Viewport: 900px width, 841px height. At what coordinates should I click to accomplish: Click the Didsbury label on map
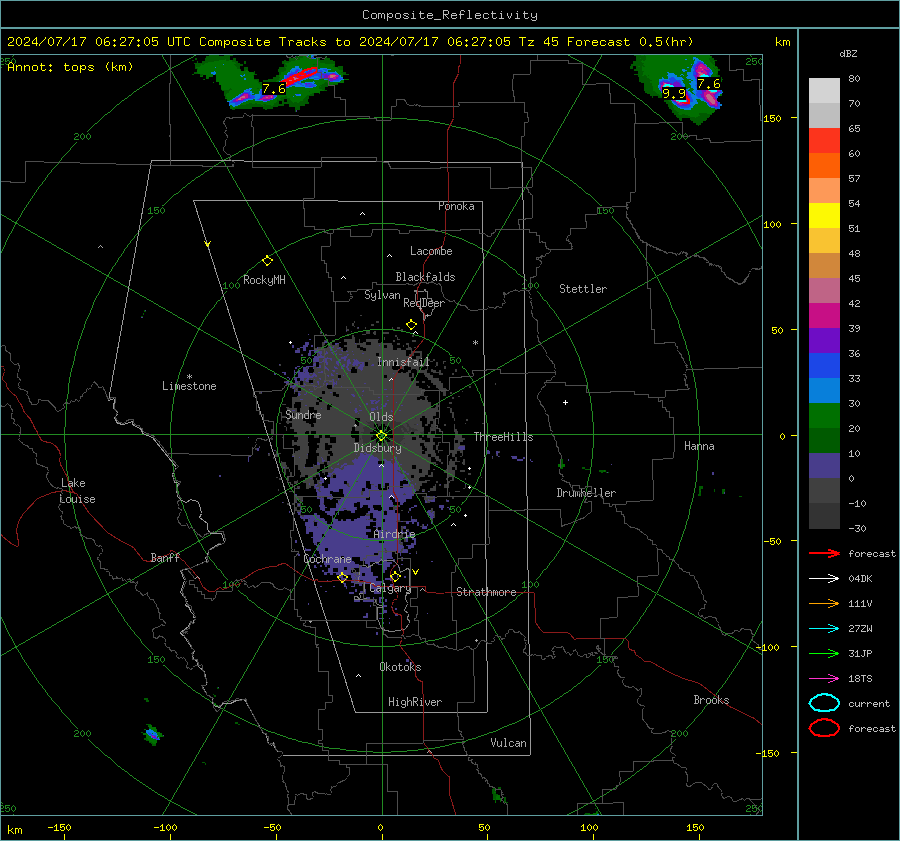(x=378, y=448)
